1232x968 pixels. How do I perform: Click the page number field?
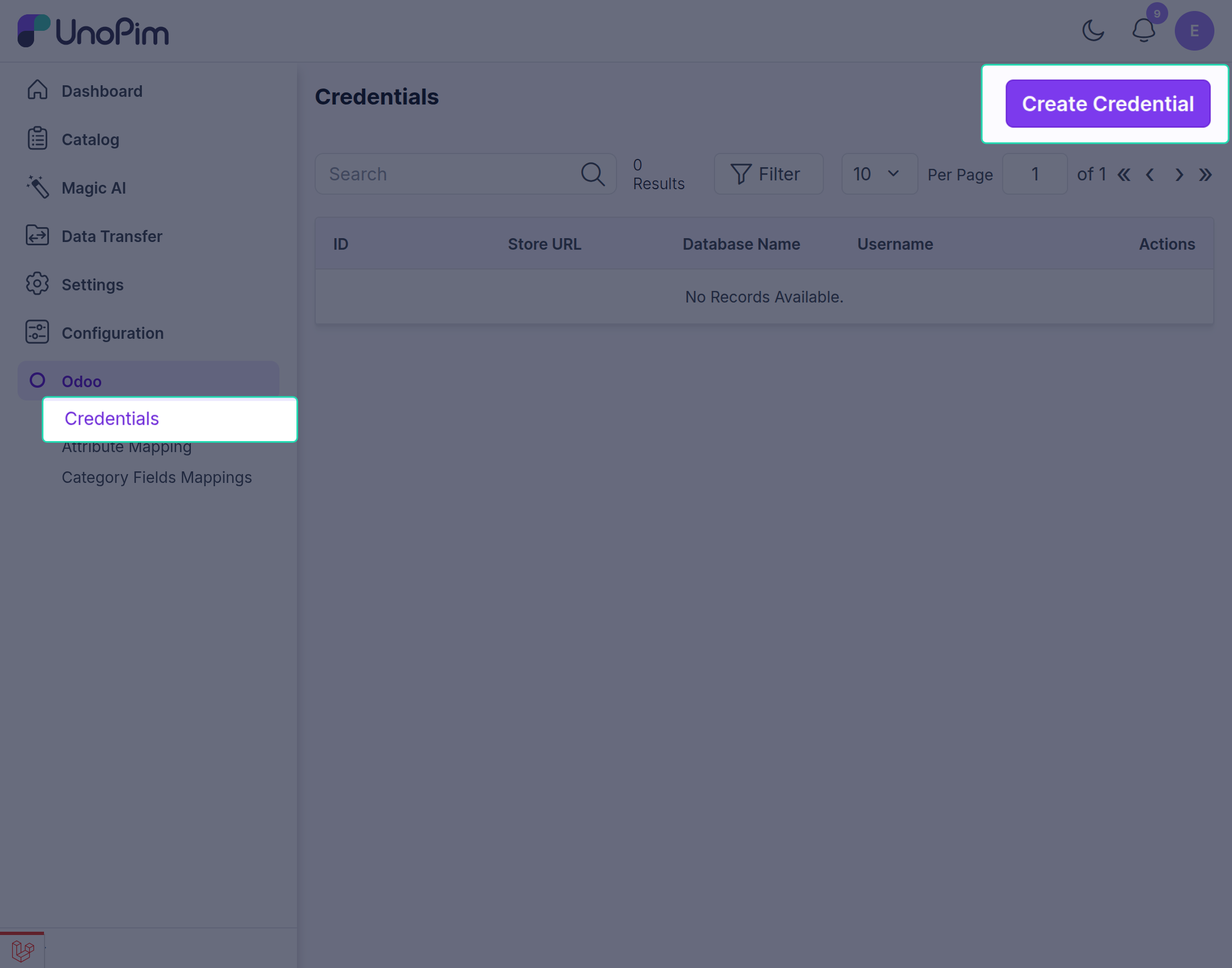[1035, 174]
